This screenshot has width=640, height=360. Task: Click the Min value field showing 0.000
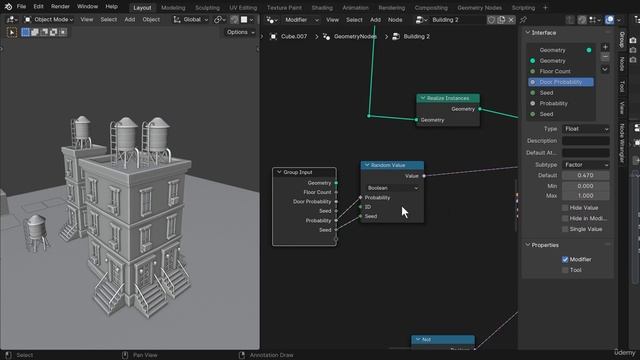click(586, 186)
